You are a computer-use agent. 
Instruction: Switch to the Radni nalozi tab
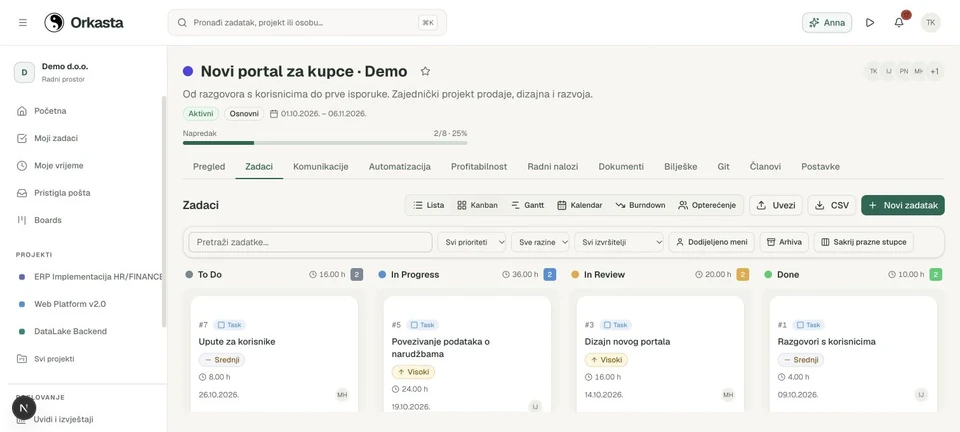(553, 166)
